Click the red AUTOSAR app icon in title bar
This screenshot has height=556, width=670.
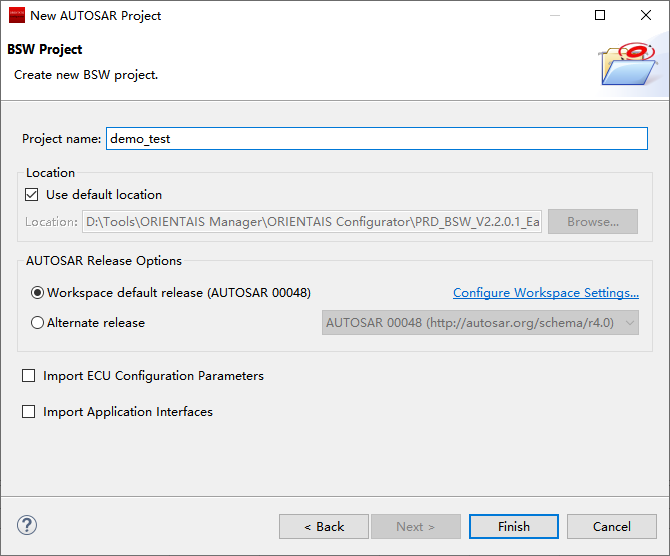[x=16, y=15]
